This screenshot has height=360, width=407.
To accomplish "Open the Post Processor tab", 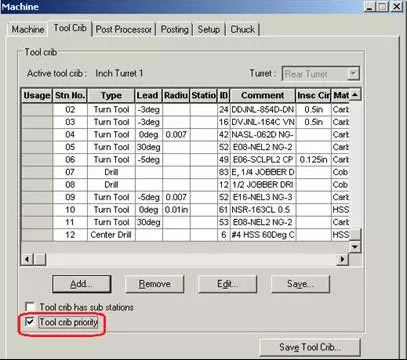I will click(124, 29).
